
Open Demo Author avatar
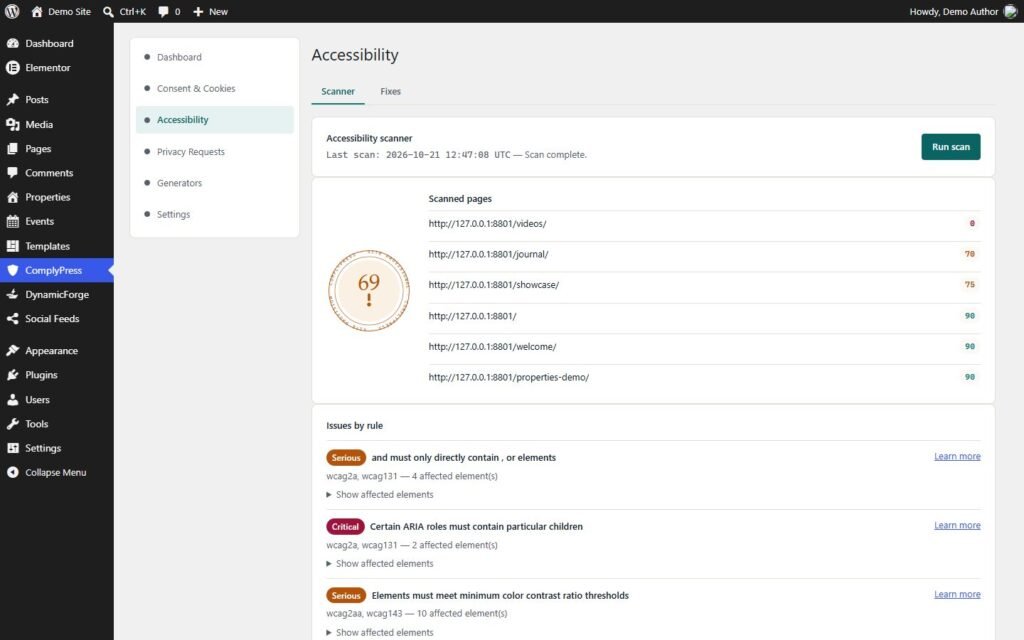point(1010,11)
